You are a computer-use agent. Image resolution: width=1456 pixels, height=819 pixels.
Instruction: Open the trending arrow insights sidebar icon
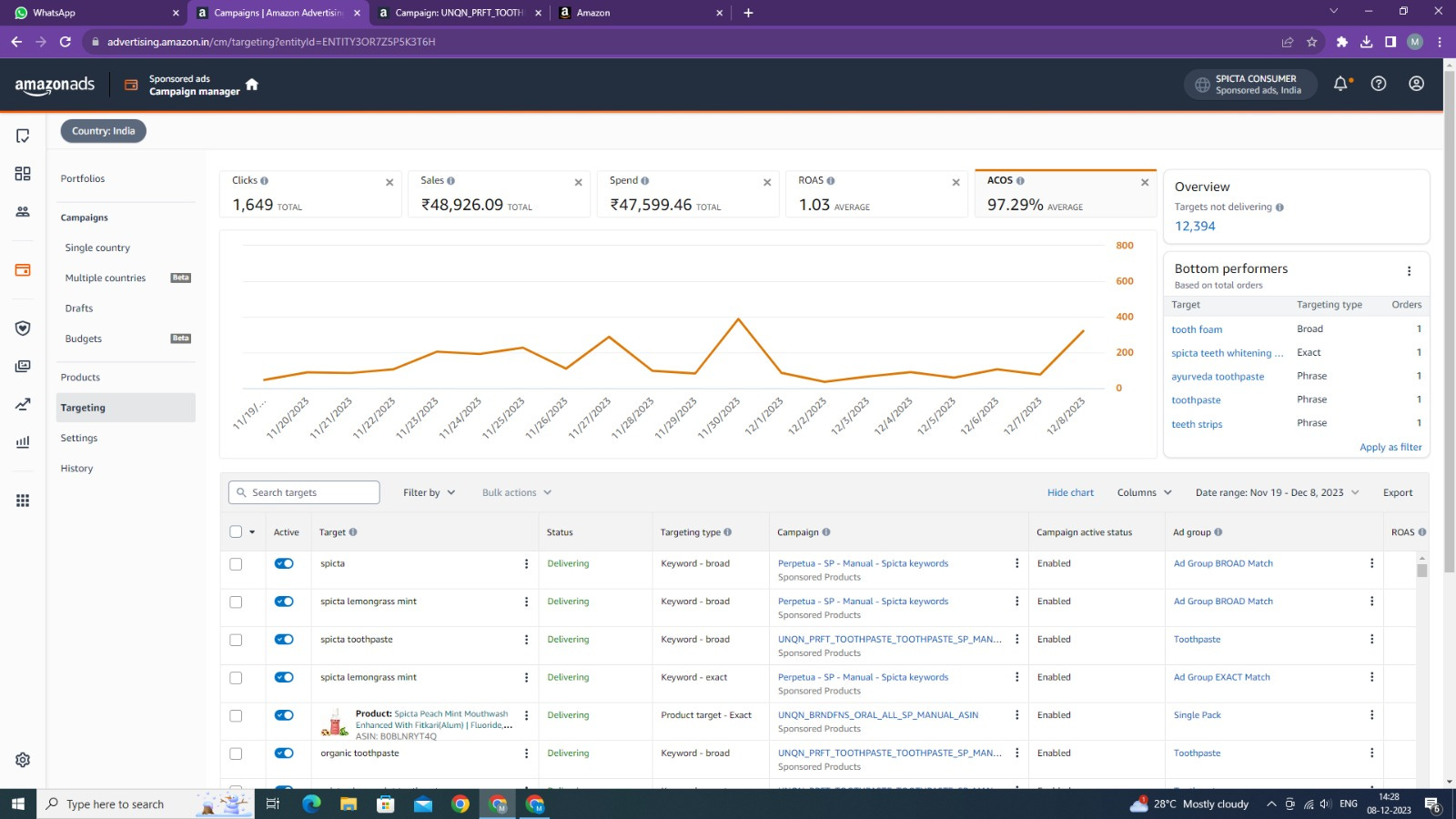(23, 404)
